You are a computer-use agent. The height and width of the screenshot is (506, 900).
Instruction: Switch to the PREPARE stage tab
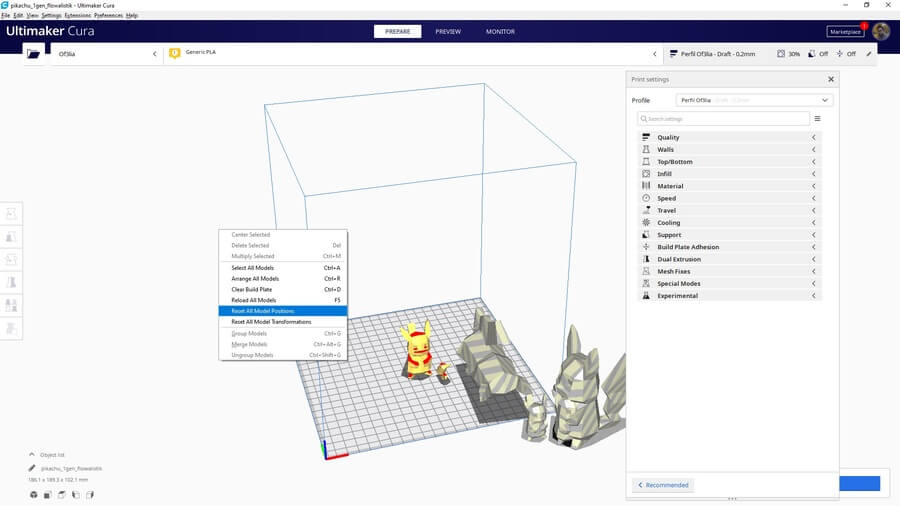pyautogui.click(x=397, y=32)
